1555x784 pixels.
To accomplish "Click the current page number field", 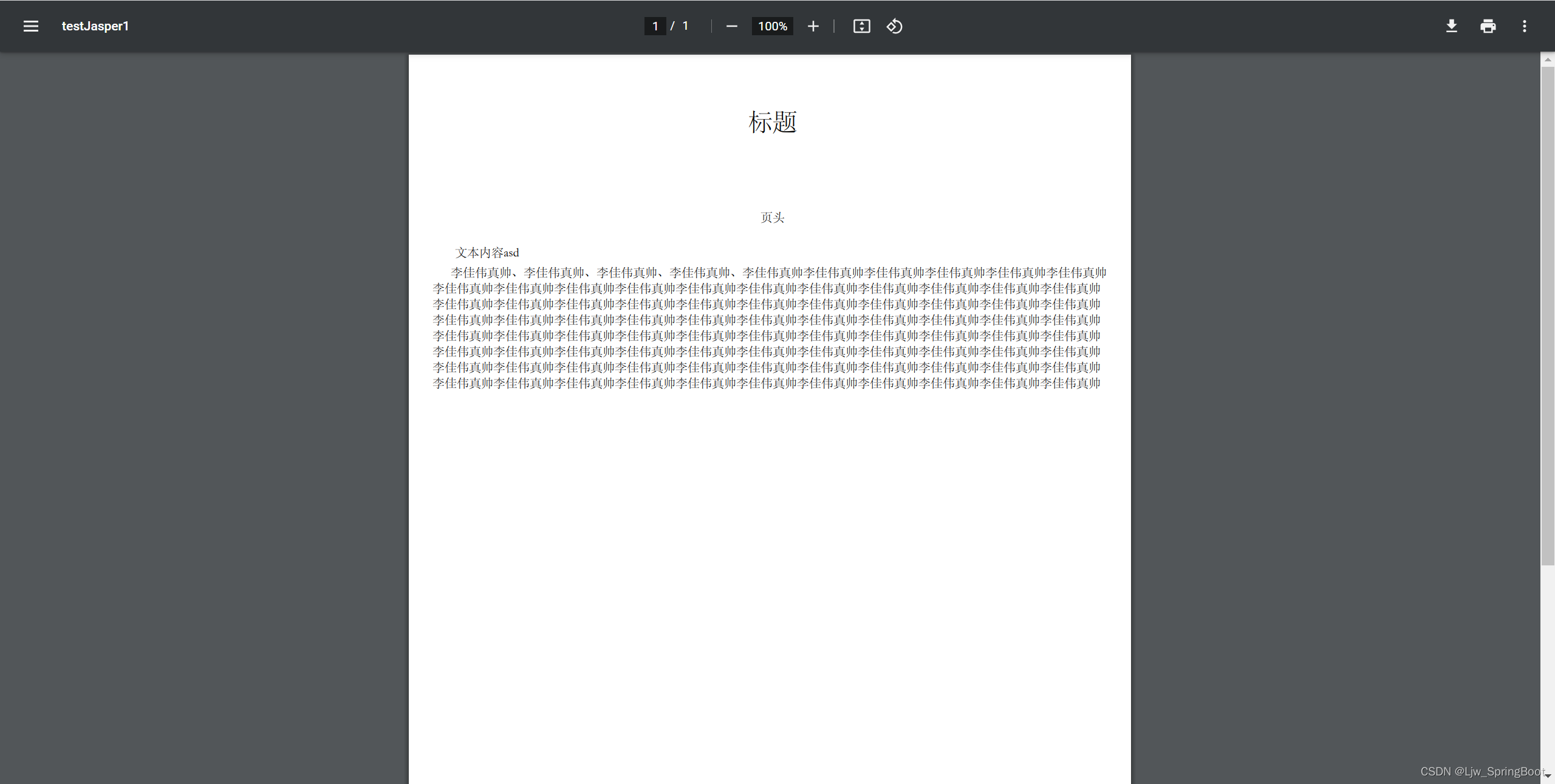I will [655, 26].
